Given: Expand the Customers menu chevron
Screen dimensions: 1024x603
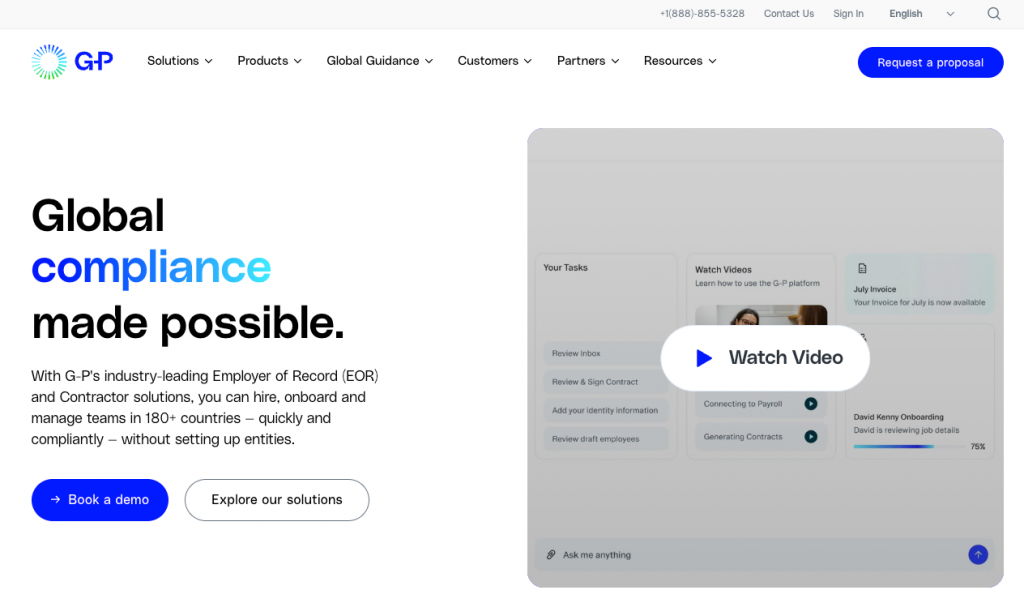Looking at the screenshot, I should 528,61.
